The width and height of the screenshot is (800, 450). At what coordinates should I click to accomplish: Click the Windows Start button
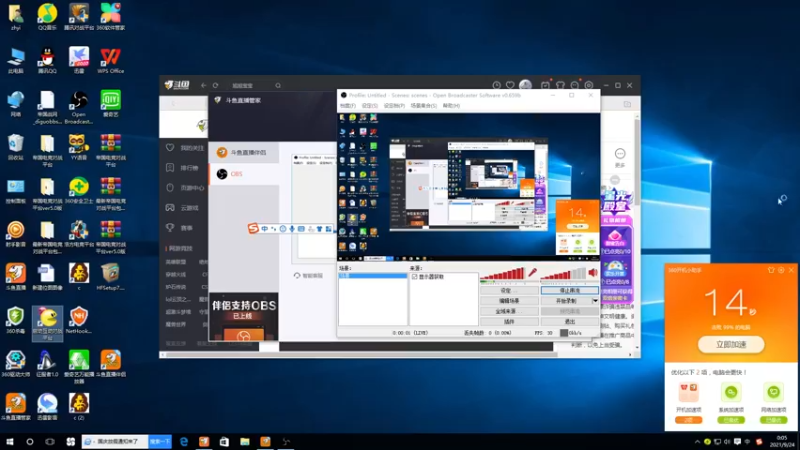point(10,442)
